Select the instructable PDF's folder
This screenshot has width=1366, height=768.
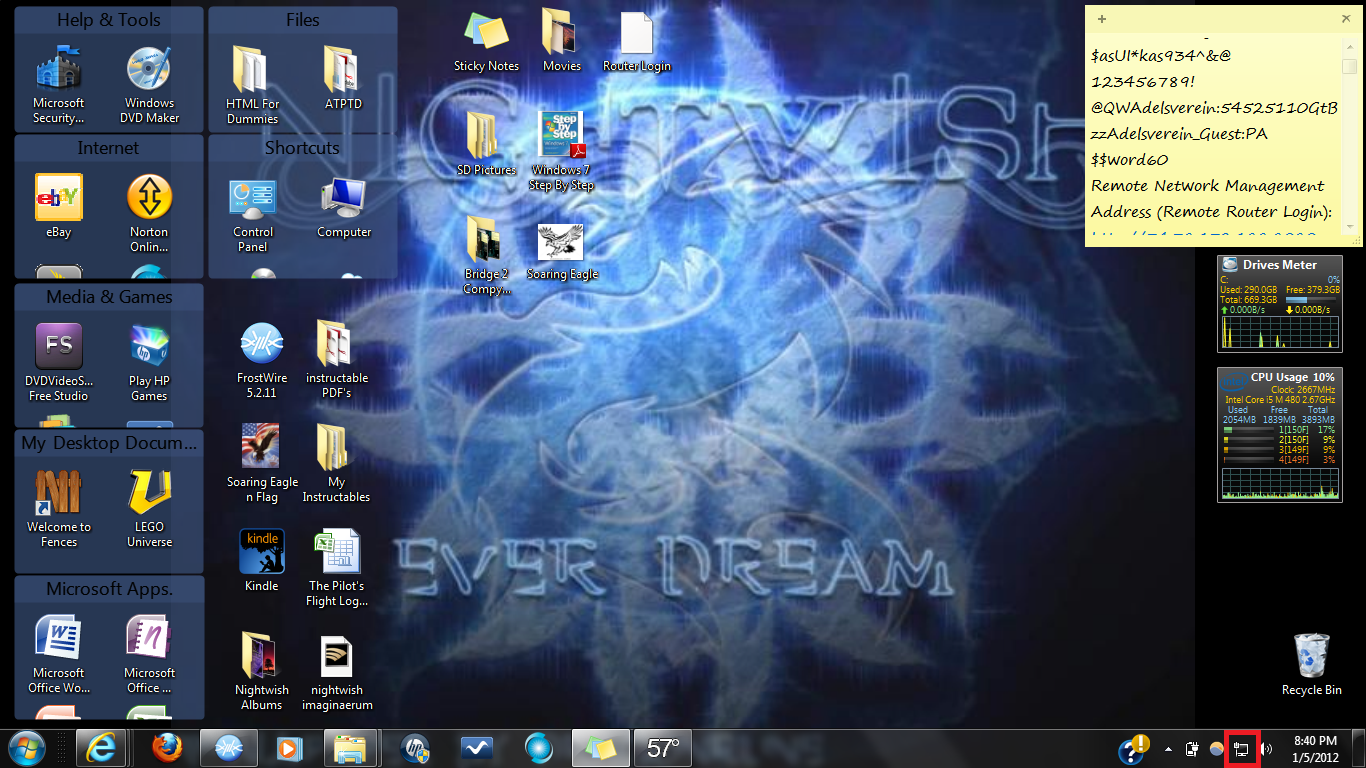click(337, 360)
